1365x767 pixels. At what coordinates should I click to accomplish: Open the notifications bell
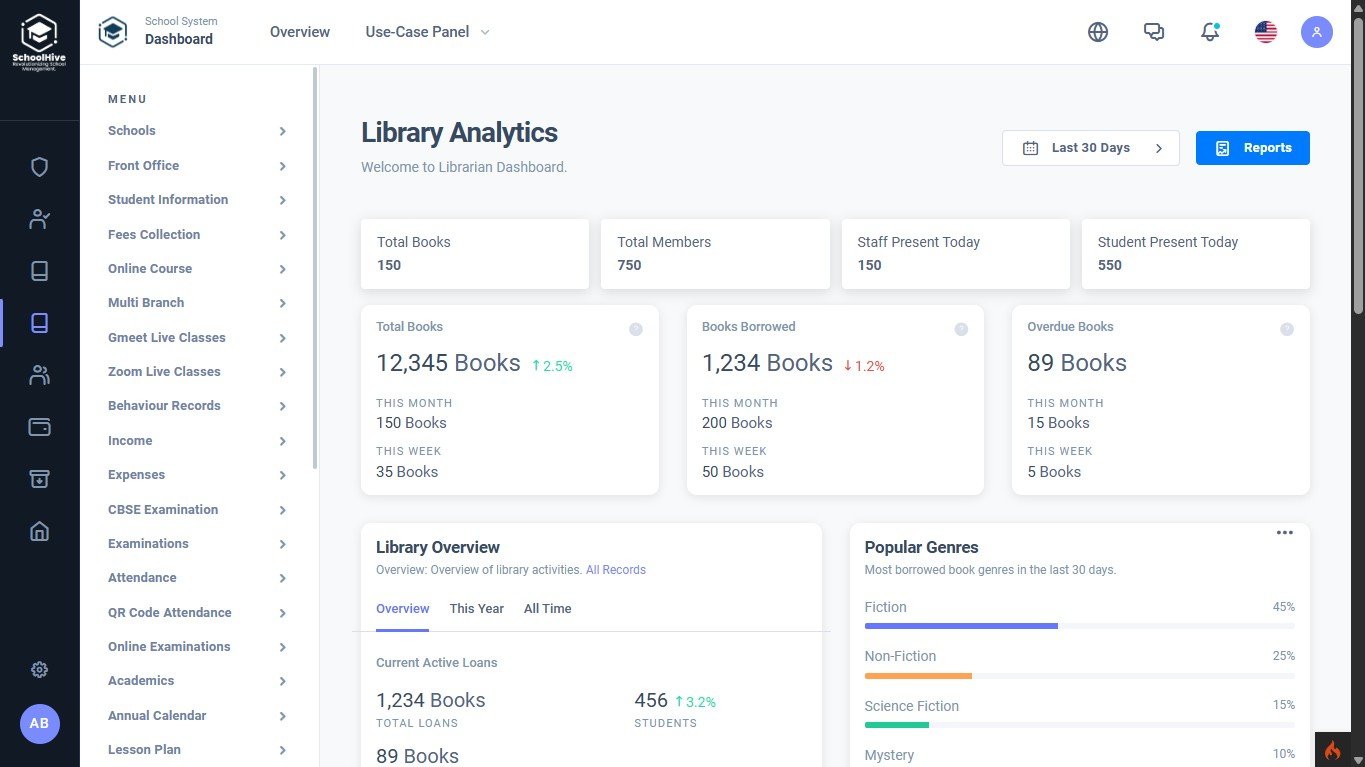click(x=1210, y=31)
